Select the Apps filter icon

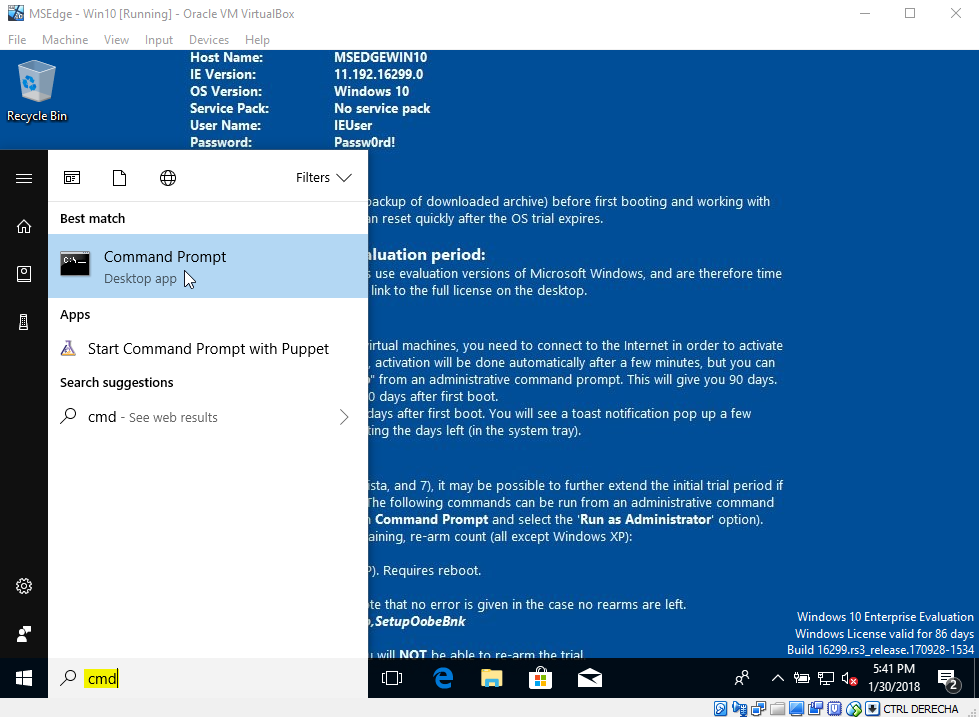point(72,178)
